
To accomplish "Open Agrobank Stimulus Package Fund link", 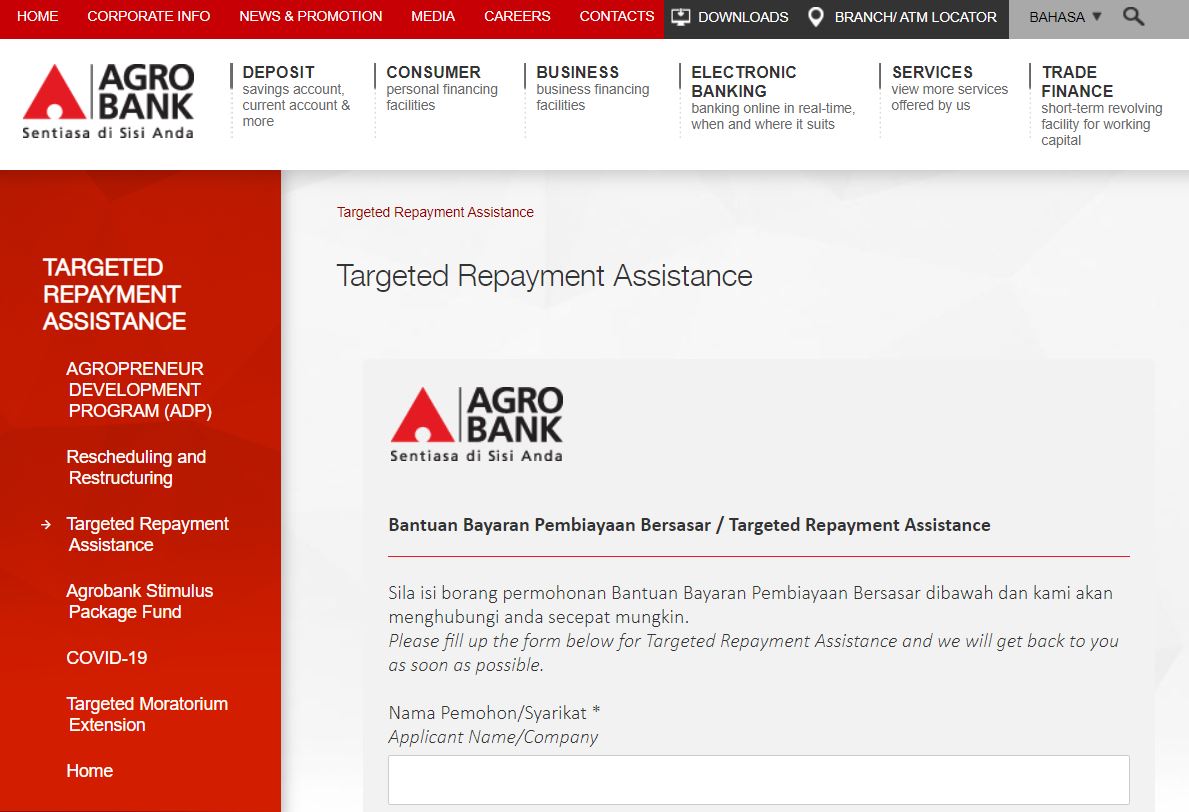I will [140, 601].
